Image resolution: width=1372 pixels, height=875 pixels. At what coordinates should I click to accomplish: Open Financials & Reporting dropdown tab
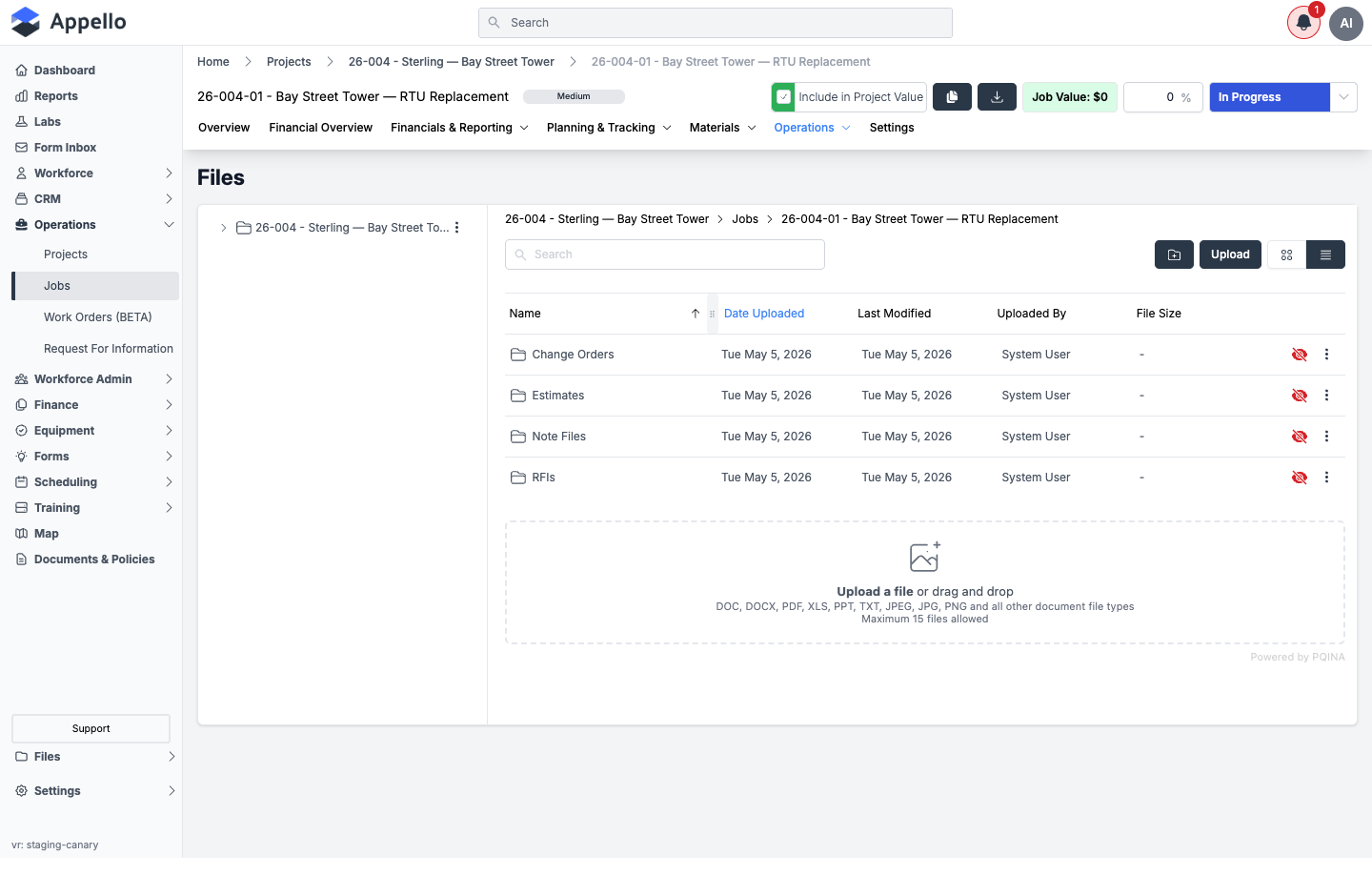[459, 128]
